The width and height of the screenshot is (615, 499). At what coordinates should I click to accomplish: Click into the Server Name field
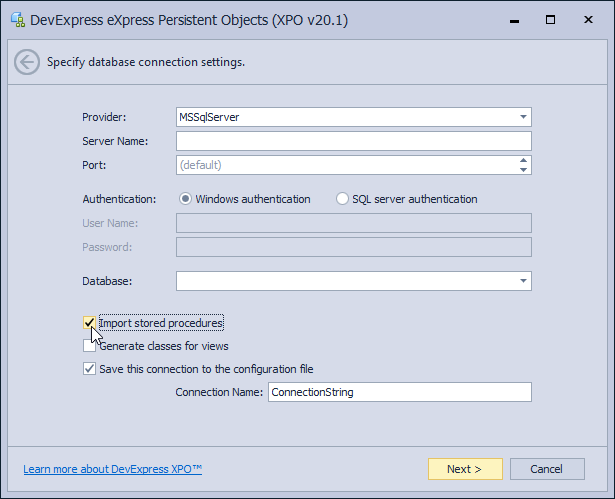(x=354, y=141)
